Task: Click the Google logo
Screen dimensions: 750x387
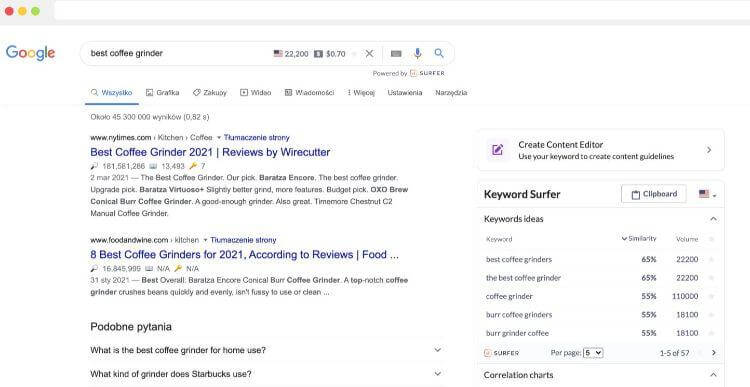Action: tap(30, 53)
